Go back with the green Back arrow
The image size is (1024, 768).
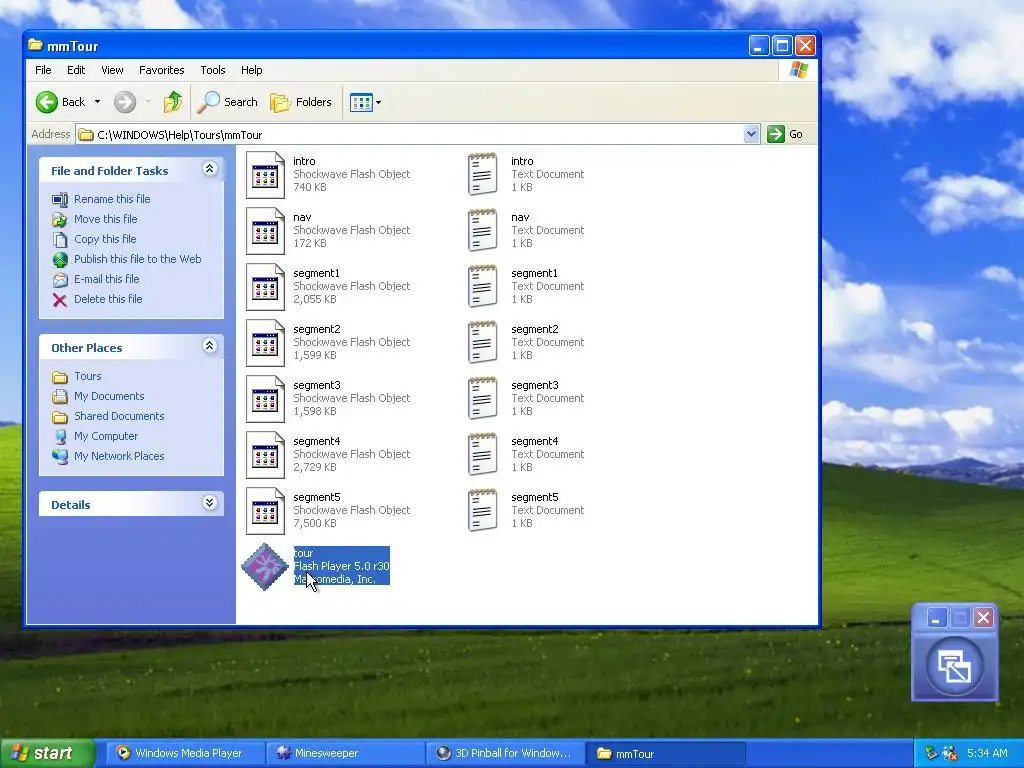[47, 102]
